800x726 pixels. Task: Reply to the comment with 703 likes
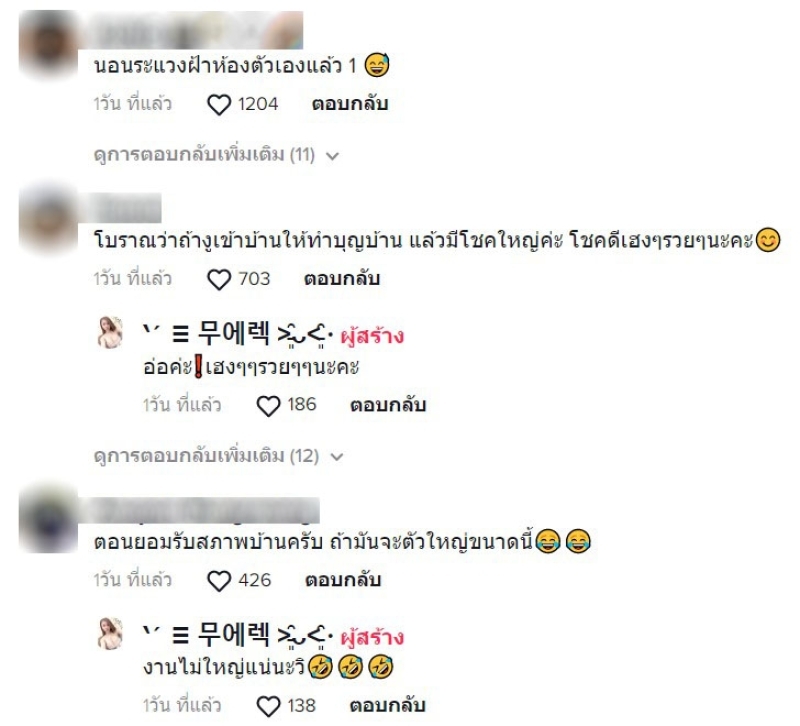(x=342, y=279)
